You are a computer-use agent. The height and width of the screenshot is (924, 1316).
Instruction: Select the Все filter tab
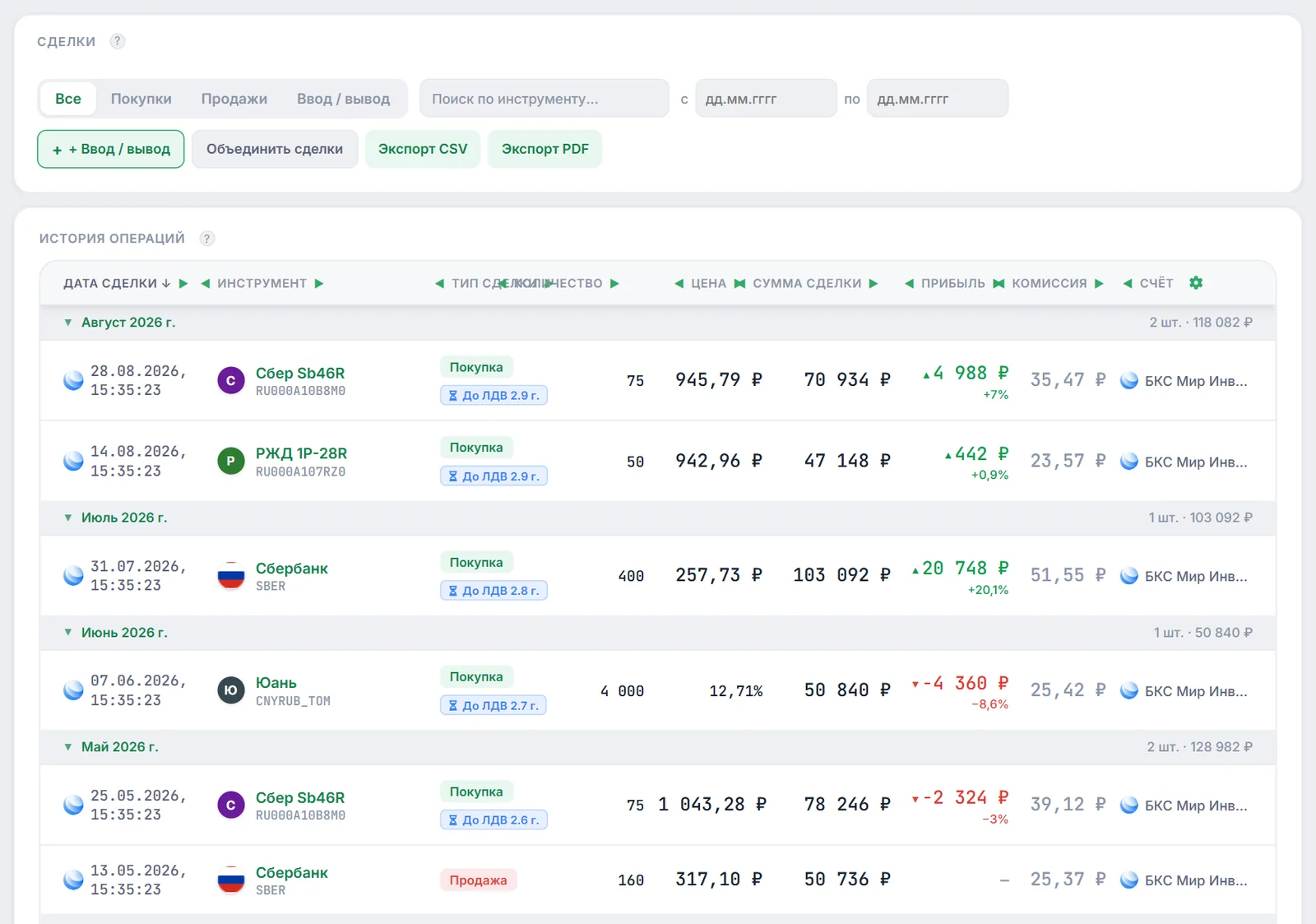pos(68,99)
